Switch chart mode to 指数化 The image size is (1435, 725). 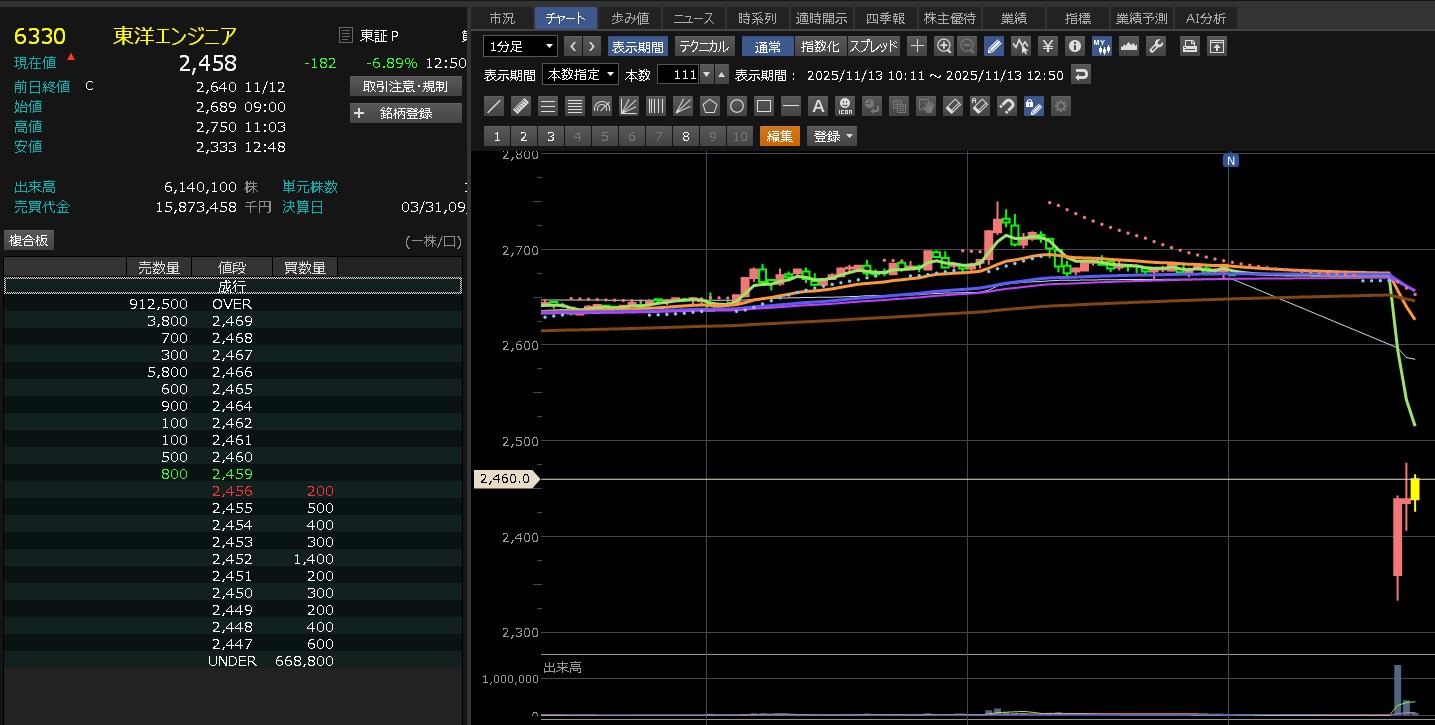(820, 46)
